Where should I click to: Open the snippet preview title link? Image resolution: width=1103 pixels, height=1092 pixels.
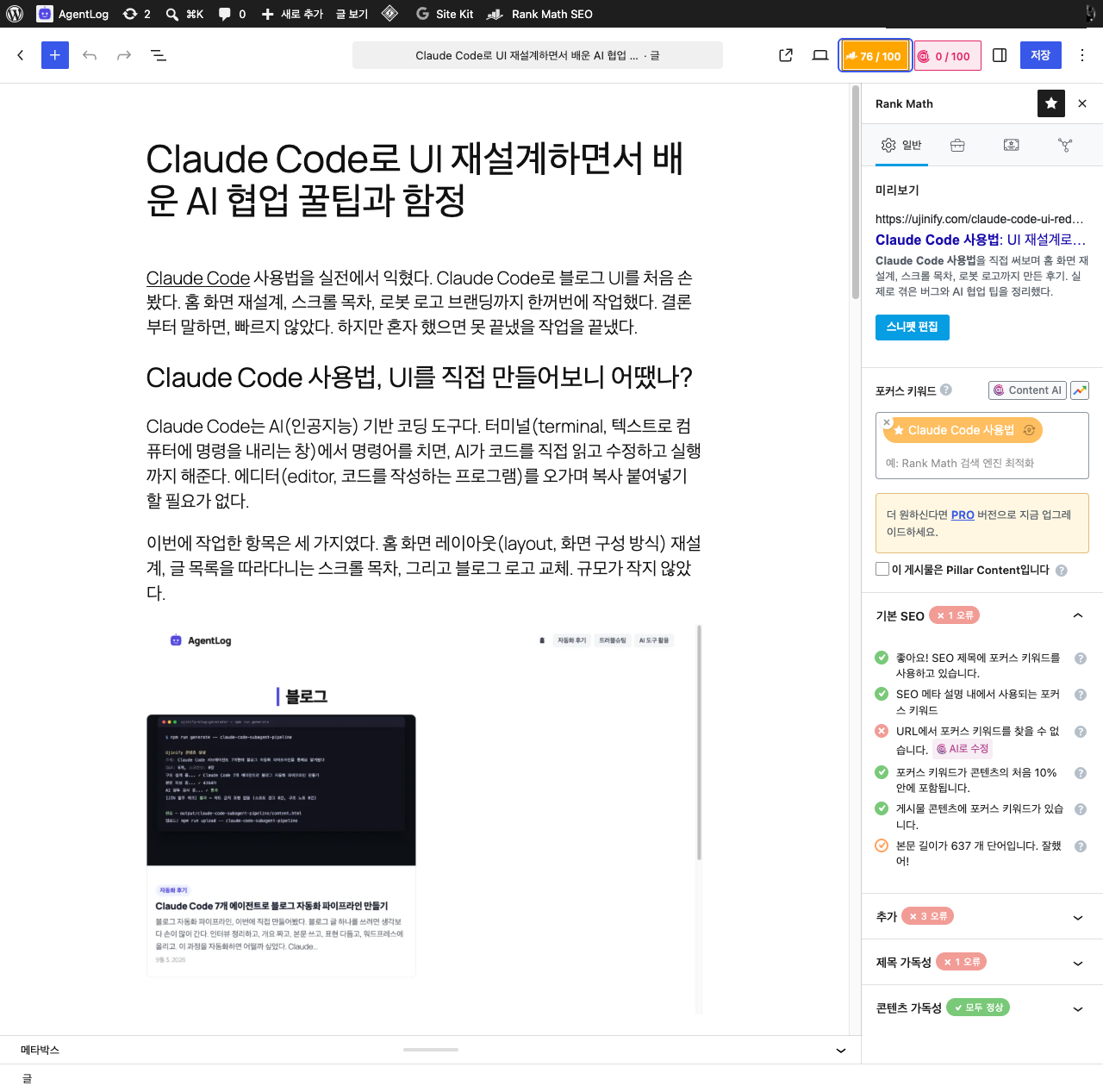pos(981,240)
